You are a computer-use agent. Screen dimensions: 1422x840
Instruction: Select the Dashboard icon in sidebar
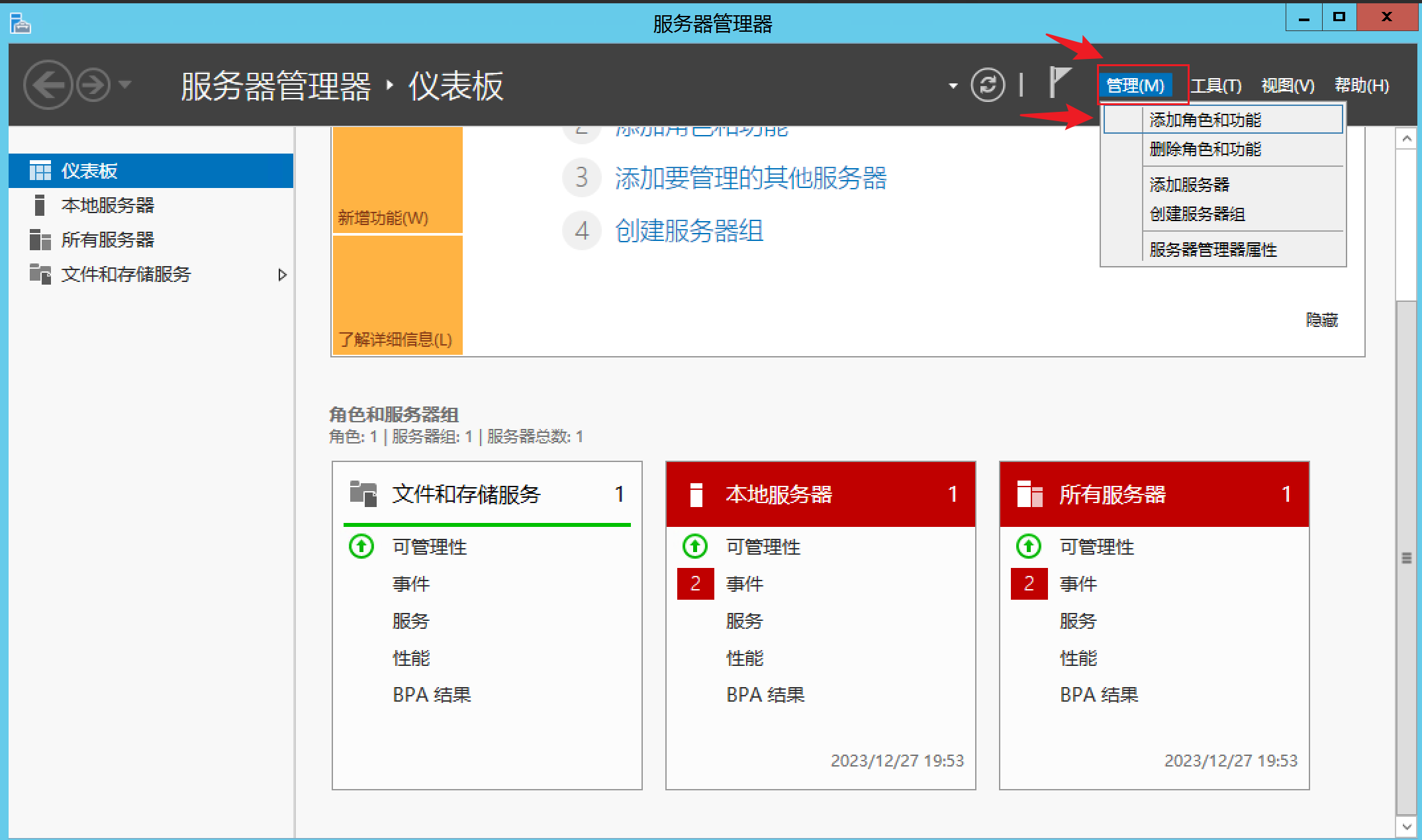[x=40, y=171]
